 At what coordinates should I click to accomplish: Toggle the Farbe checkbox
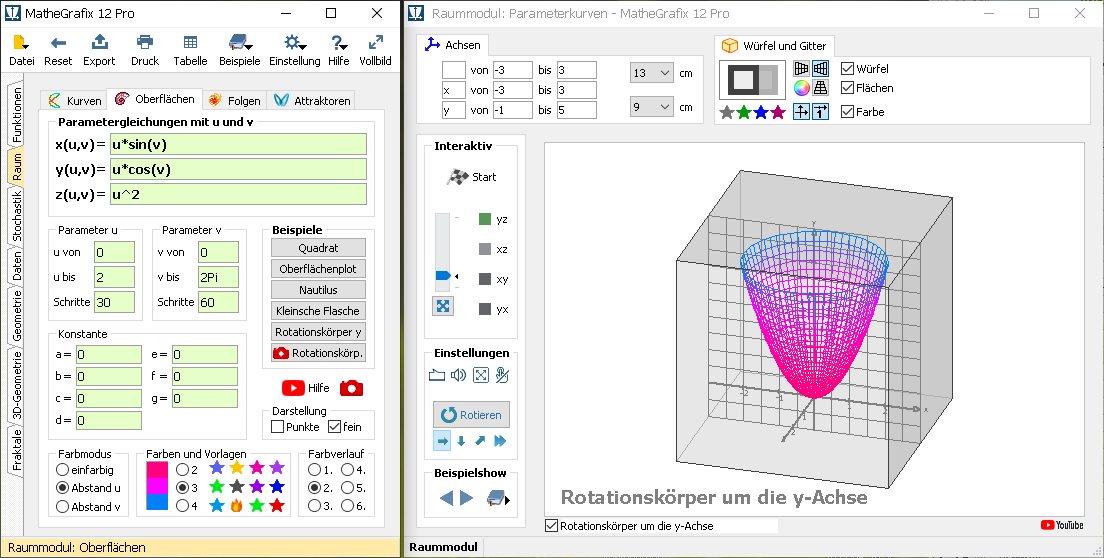[x=848, y=112]
